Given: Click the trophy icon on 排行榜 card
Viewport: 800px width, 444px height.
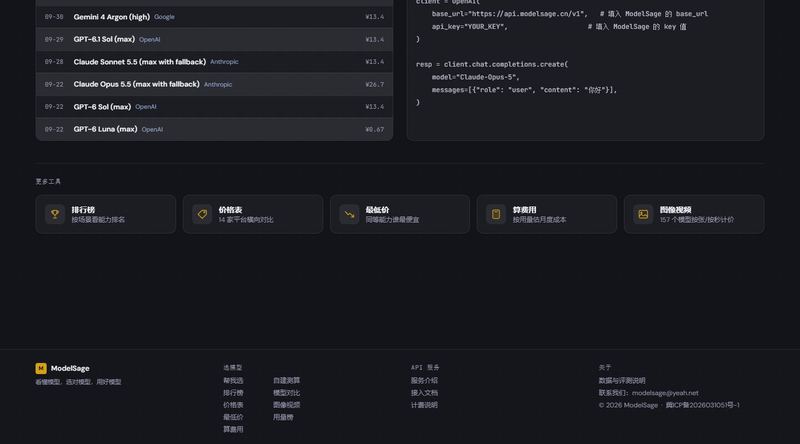Looking at the screenshot, I should pos(55,214).
